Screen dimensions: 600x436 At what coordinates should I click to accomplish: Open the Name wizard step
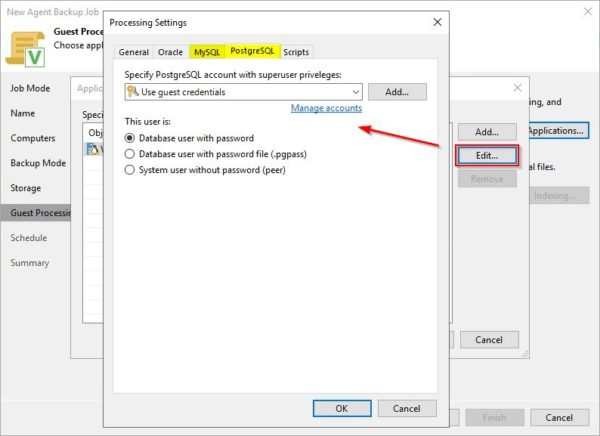(23, 113)
